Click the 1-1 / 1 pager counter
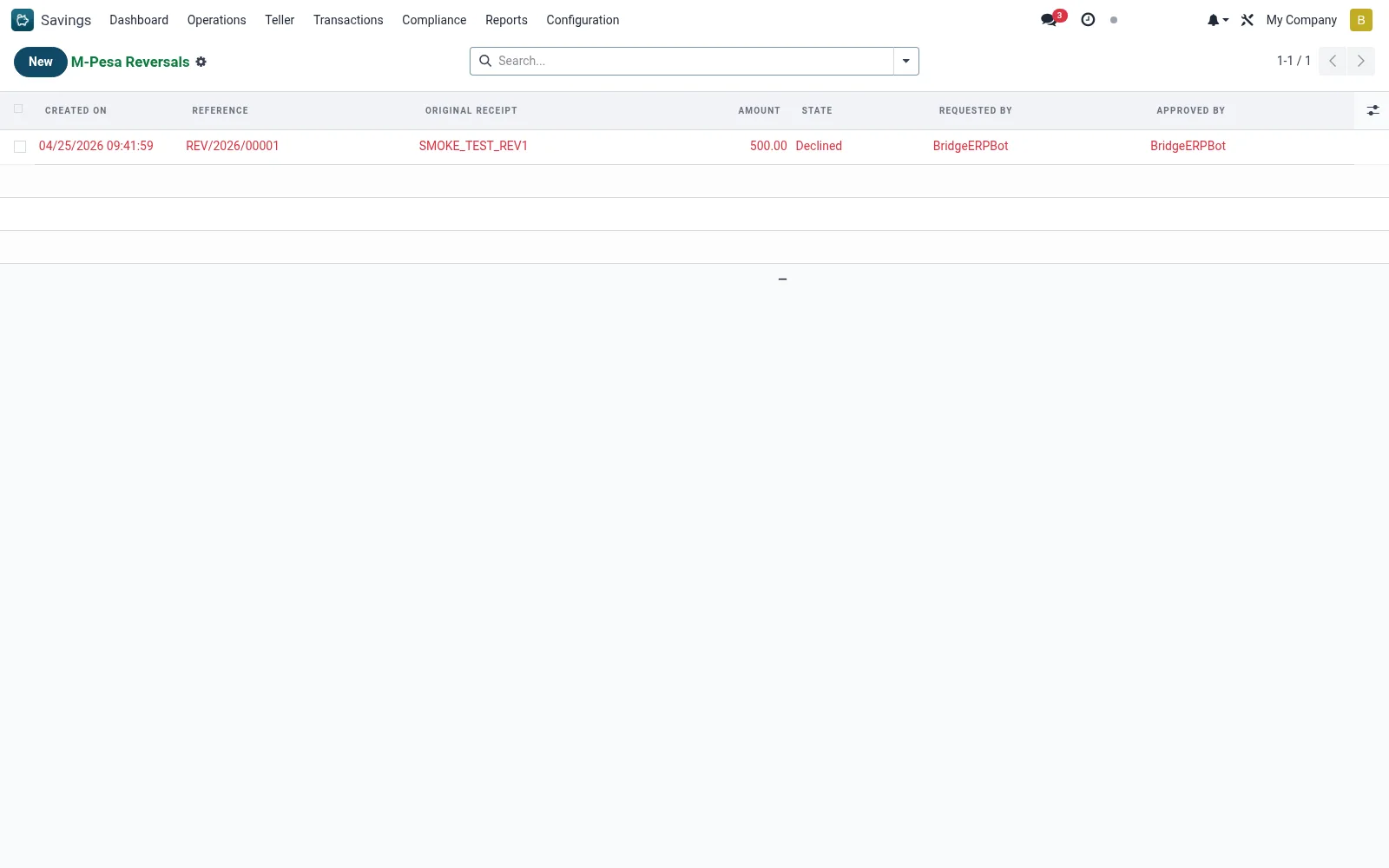 tap(1294, 61)
